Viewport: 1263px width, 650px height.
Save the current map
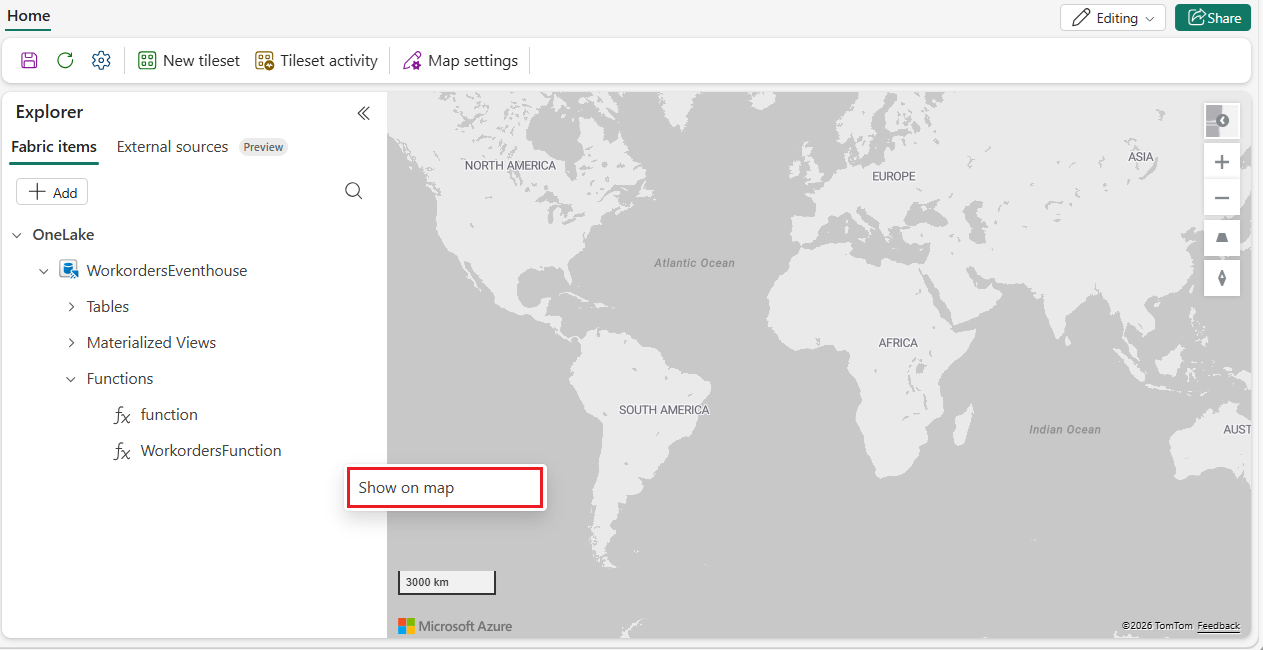pos(29,60)
